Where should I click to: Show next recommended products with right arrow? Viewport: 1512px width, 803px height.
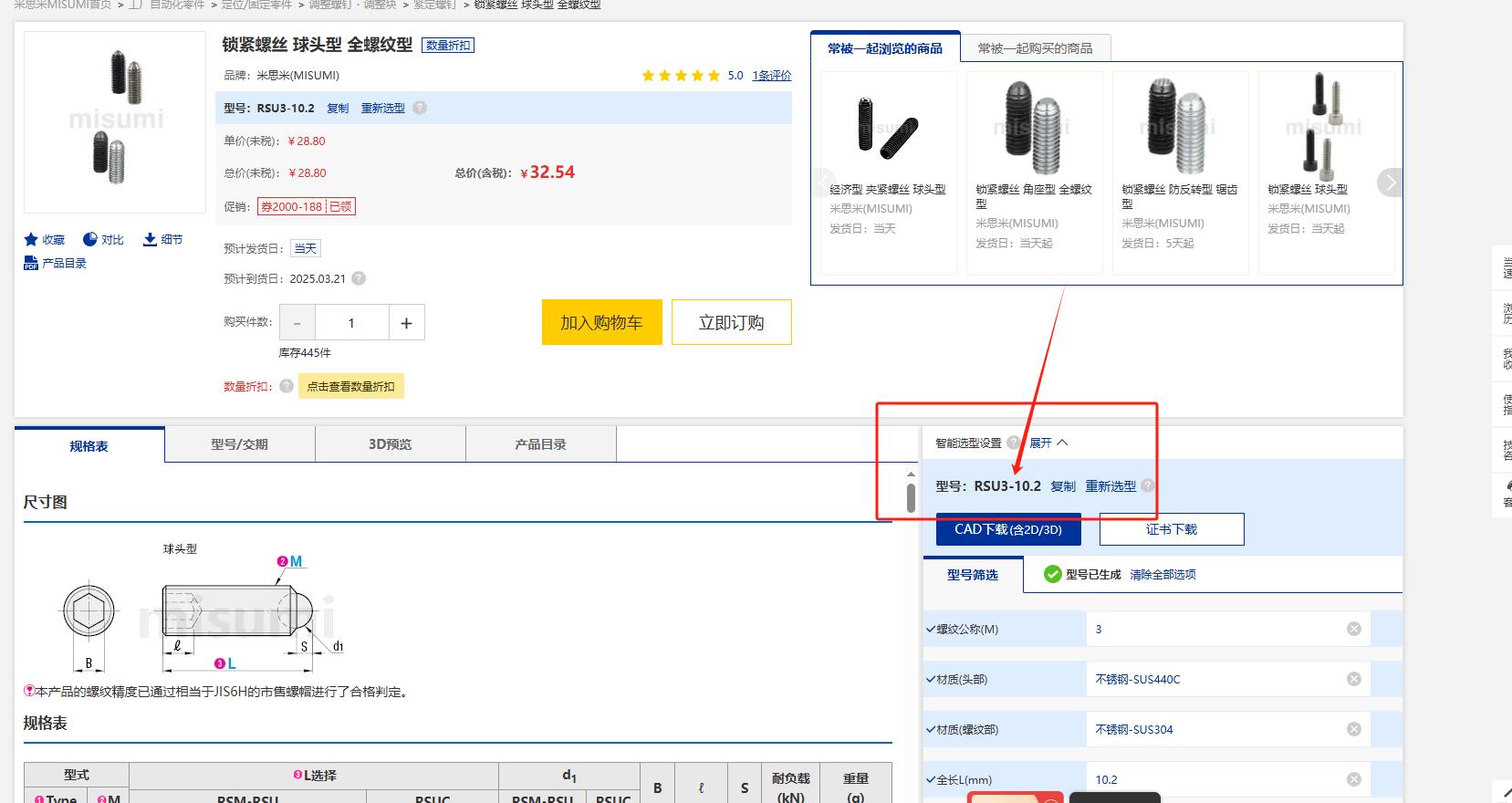click(x=1391, y=182)
